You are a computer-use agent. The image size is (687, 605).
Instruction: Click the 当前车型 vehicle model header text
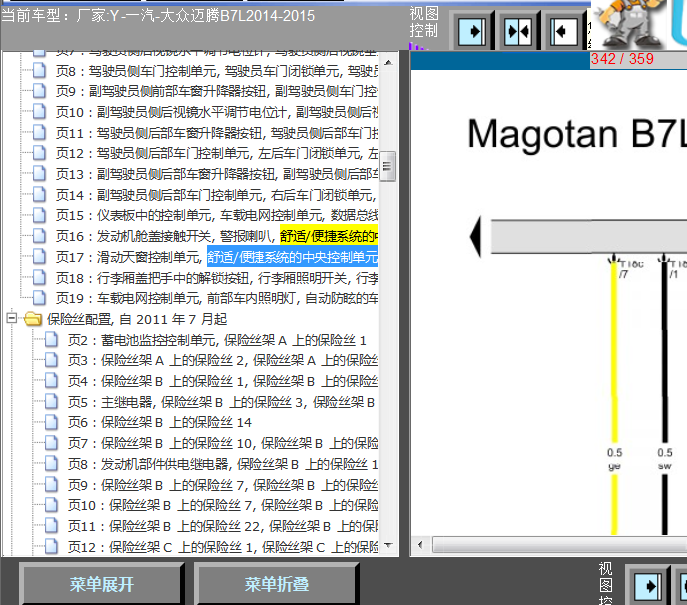pos(158,16)
